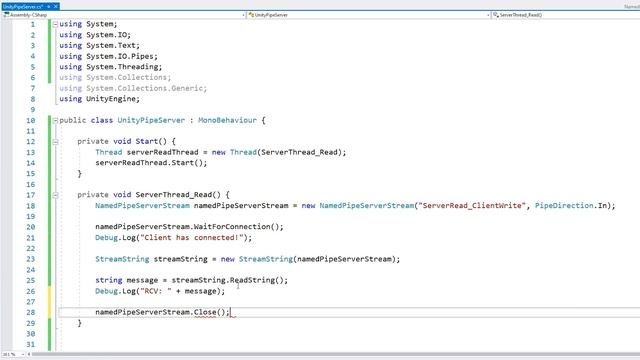640x360 pixels.
Task: Click the "ServerRead_ClientWrite" string literal
Action: 472,206
